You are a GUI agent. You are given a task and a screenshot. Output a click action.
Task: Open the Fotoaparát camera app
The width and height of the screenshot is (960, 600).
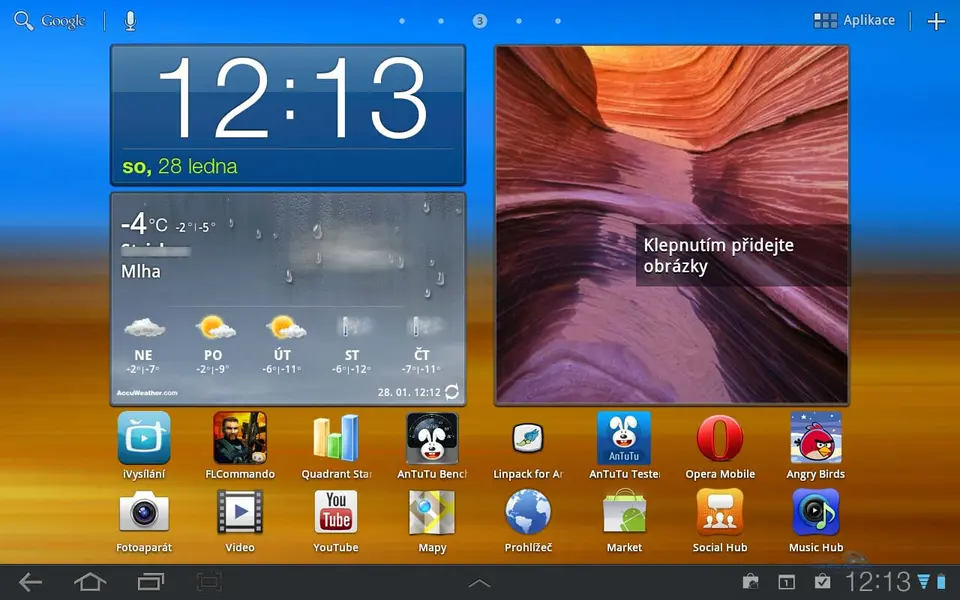(144, 514)
